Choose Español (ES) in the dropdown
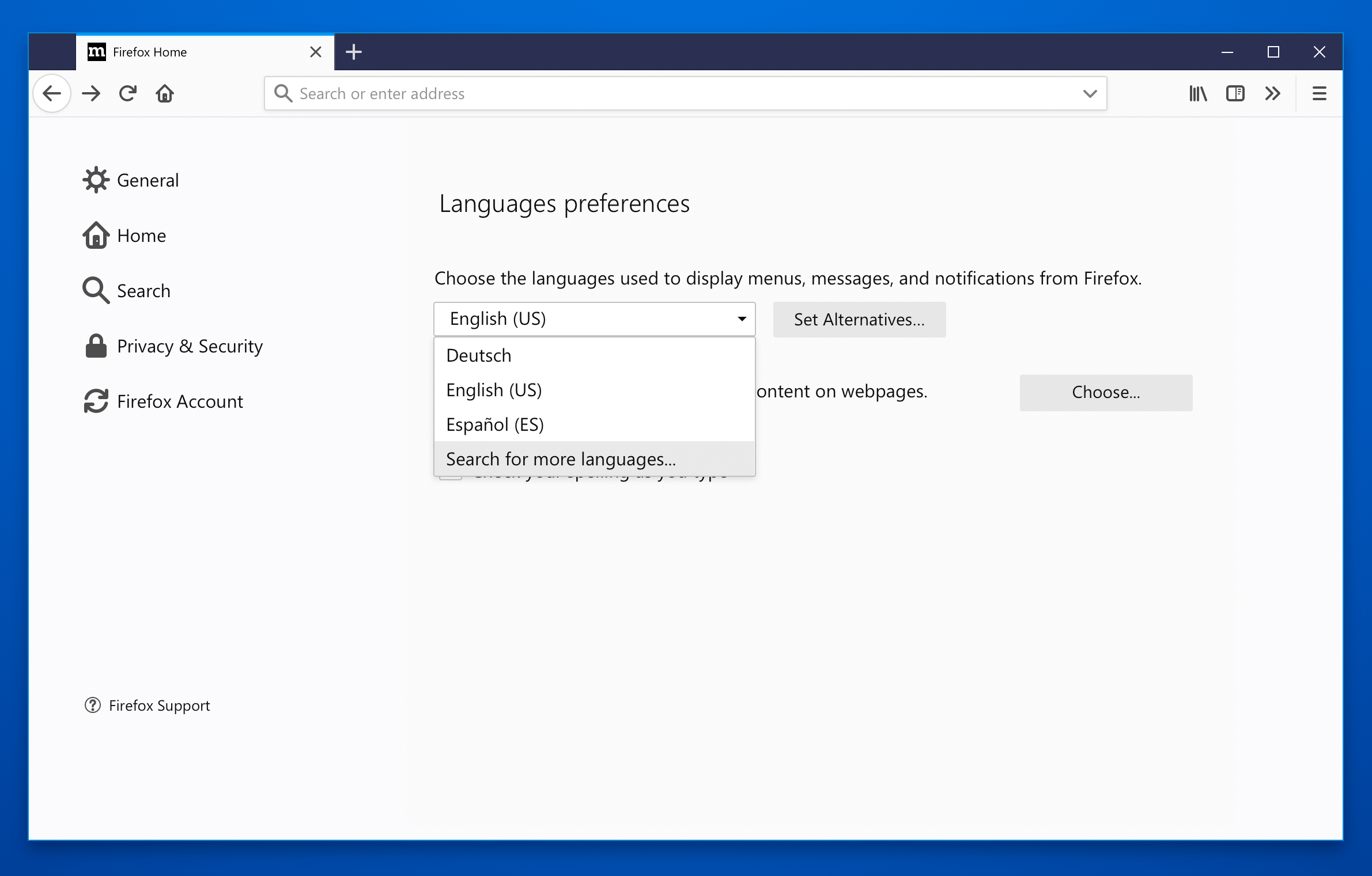The image size is (1372, 876). (x=495, y=424)
